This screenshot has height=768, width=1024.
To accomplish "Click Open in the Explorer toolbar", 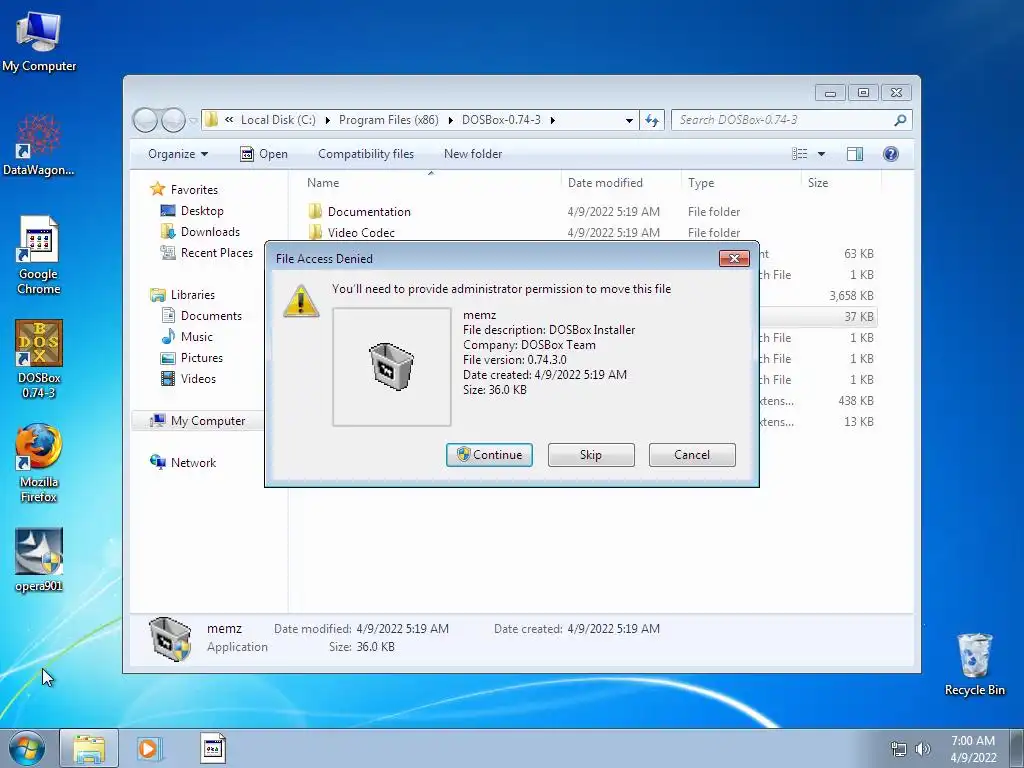I will point(264,154).
